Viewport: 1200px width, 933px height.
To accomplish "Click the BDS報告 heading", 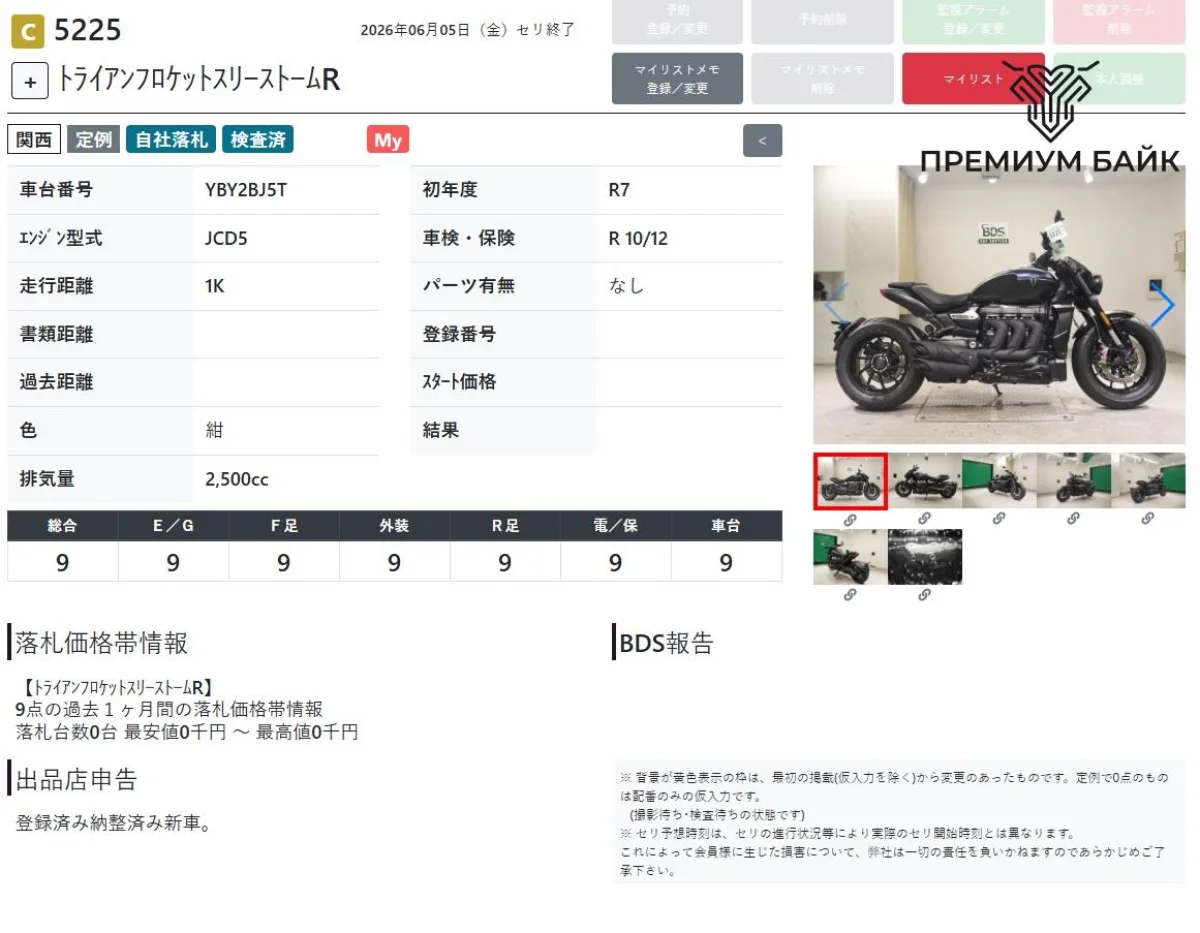I will [667, 643].
